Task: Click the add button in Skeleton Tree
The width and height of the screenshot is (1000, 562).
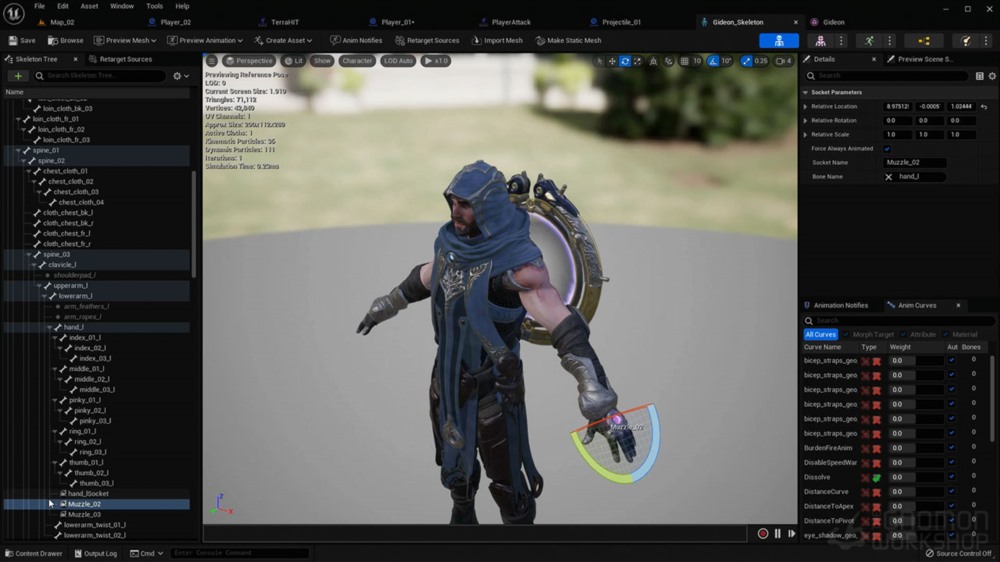Action: [18, 76]
